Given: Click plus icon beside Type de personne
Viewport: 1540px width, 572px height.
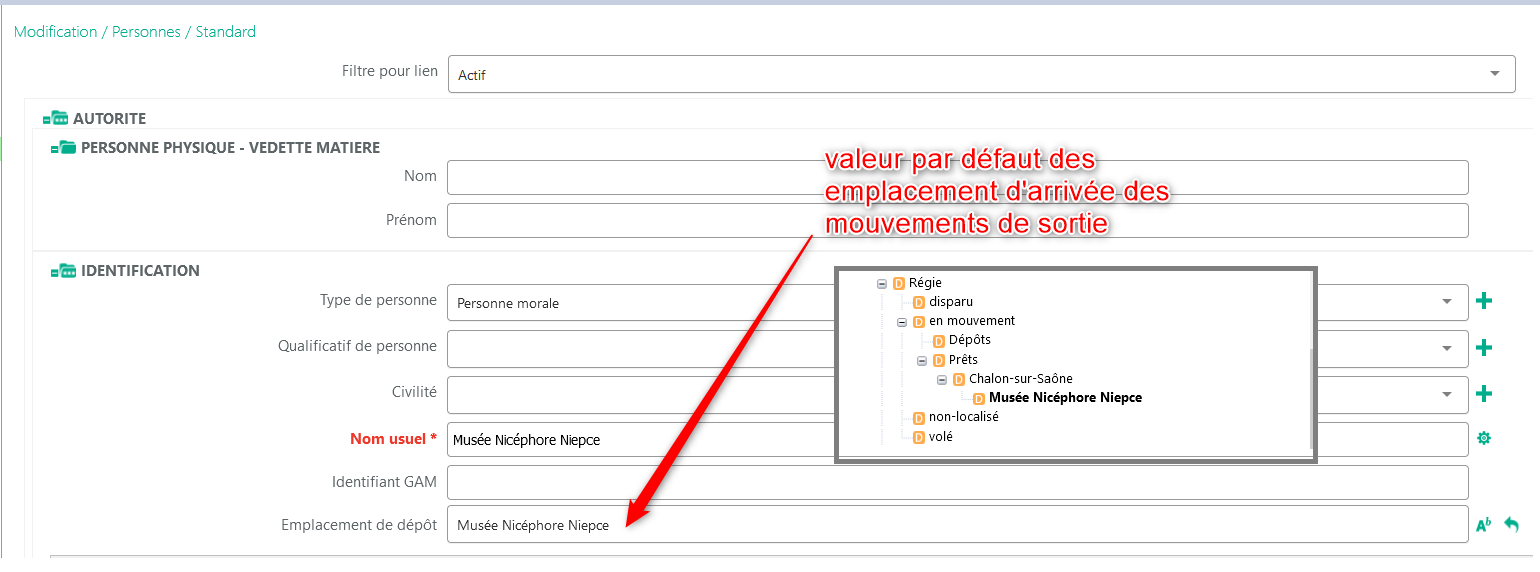Looking at the screenshot, I should tap(1484, 301).
